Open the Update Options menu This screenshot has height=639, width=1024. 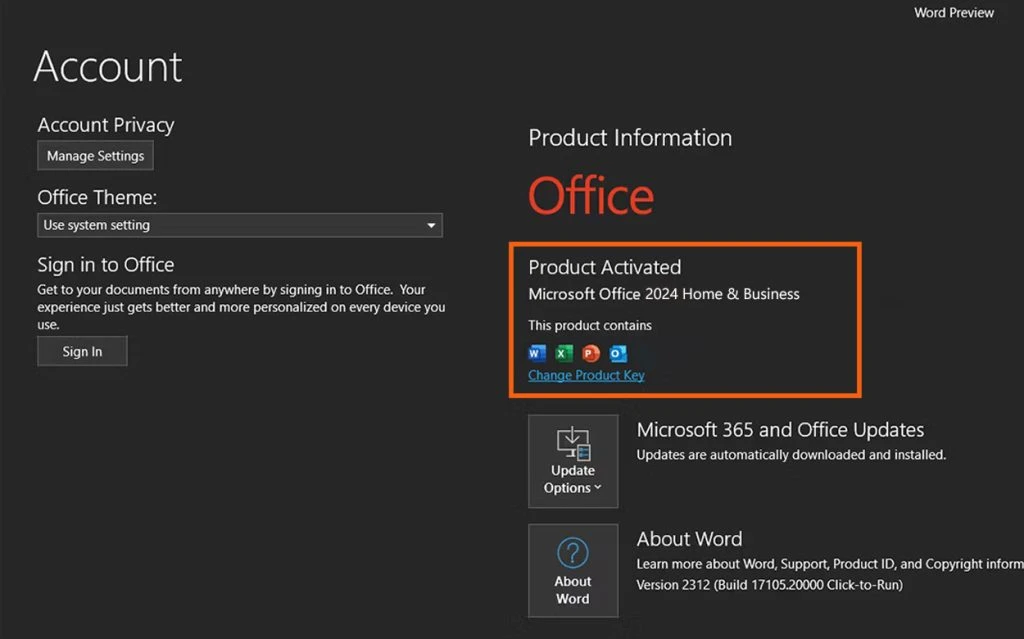tap(573, 461)
